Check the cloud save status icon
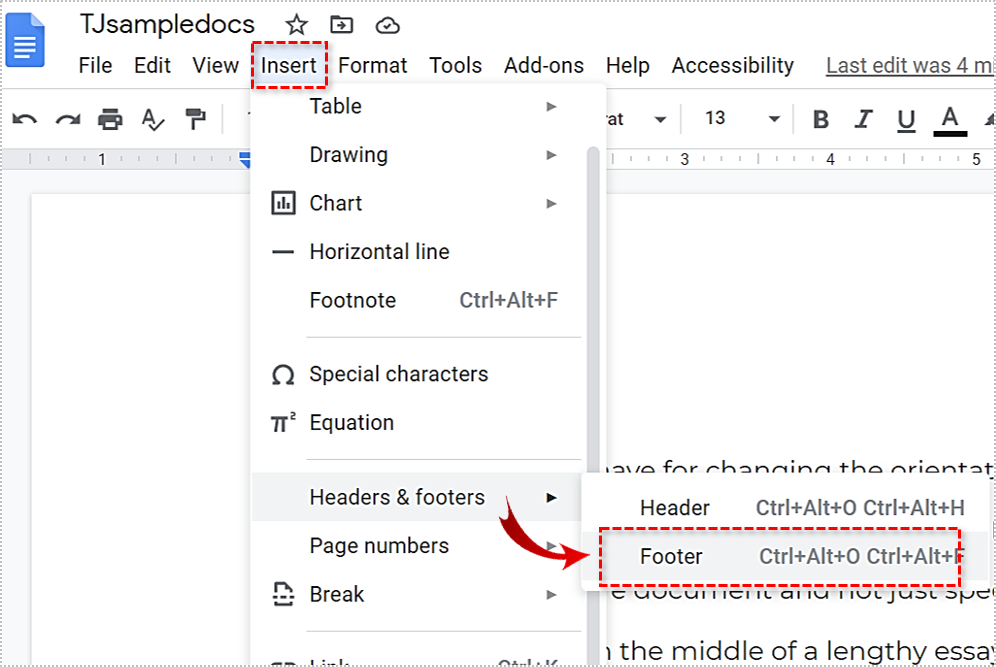 point(387,26)
